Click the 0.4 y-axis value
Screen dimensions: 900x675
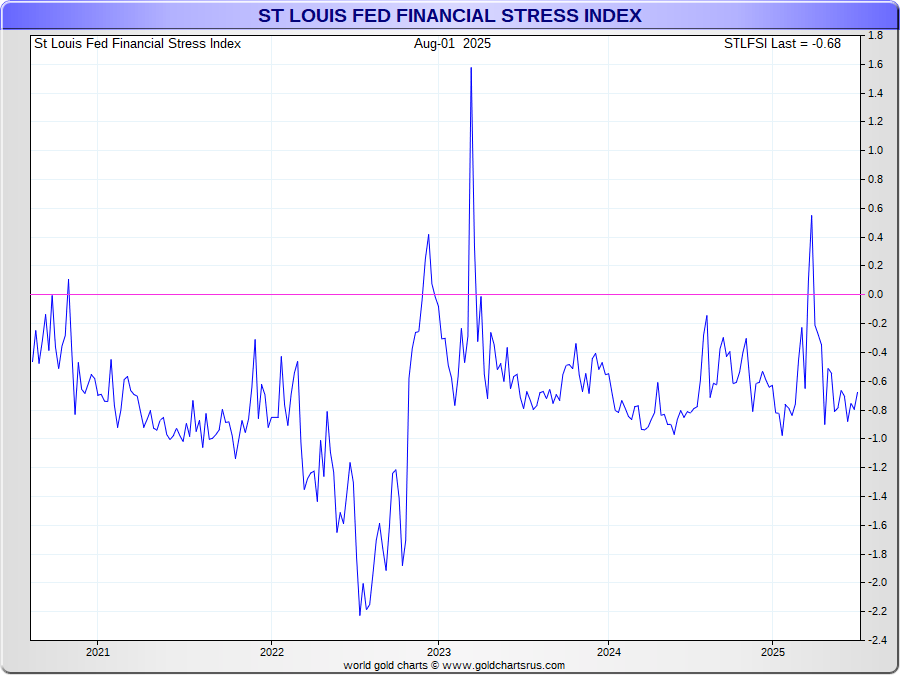point(876,237)
